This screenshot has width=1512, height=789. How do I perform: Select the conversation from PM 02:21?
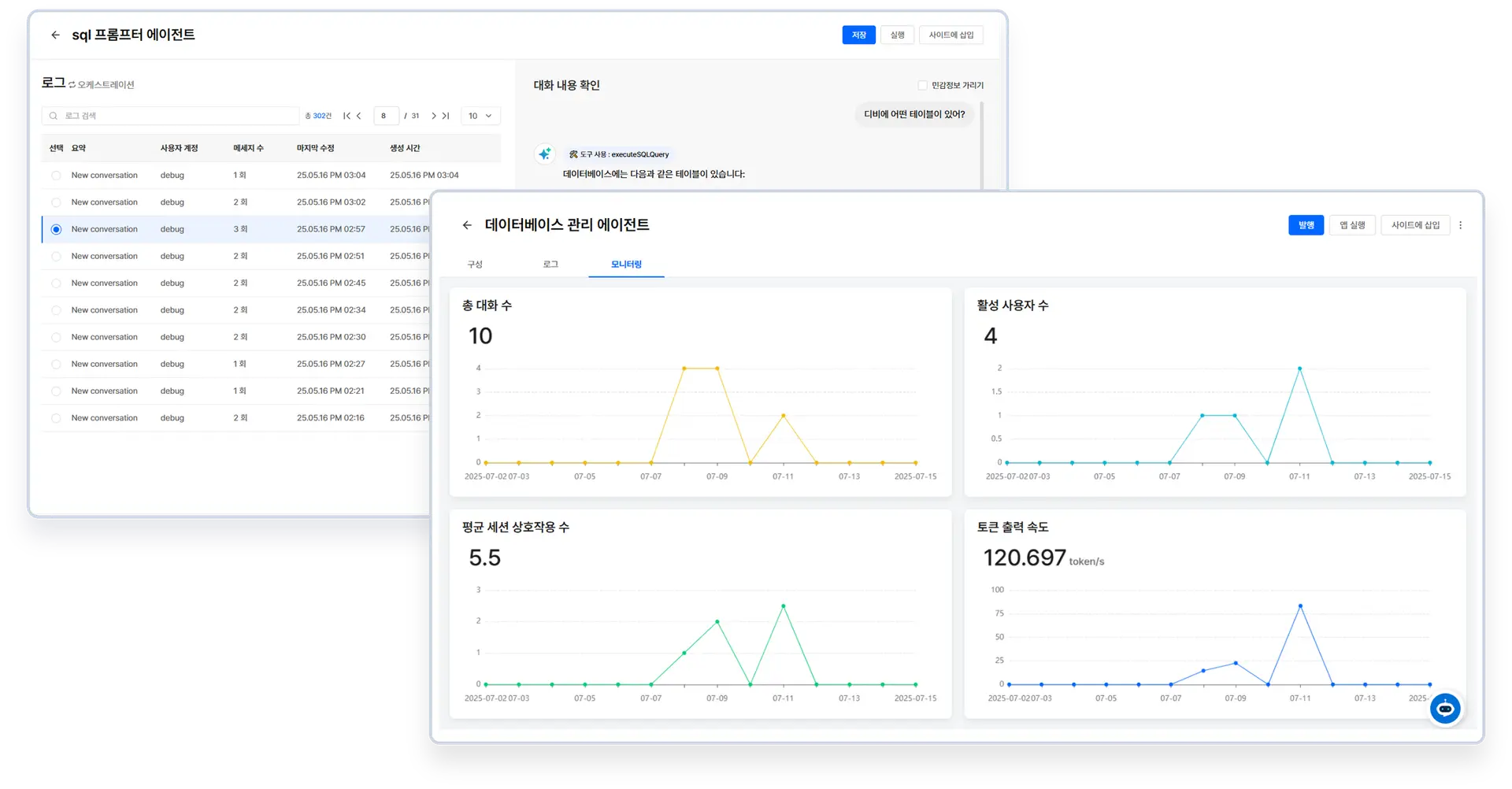56,391
